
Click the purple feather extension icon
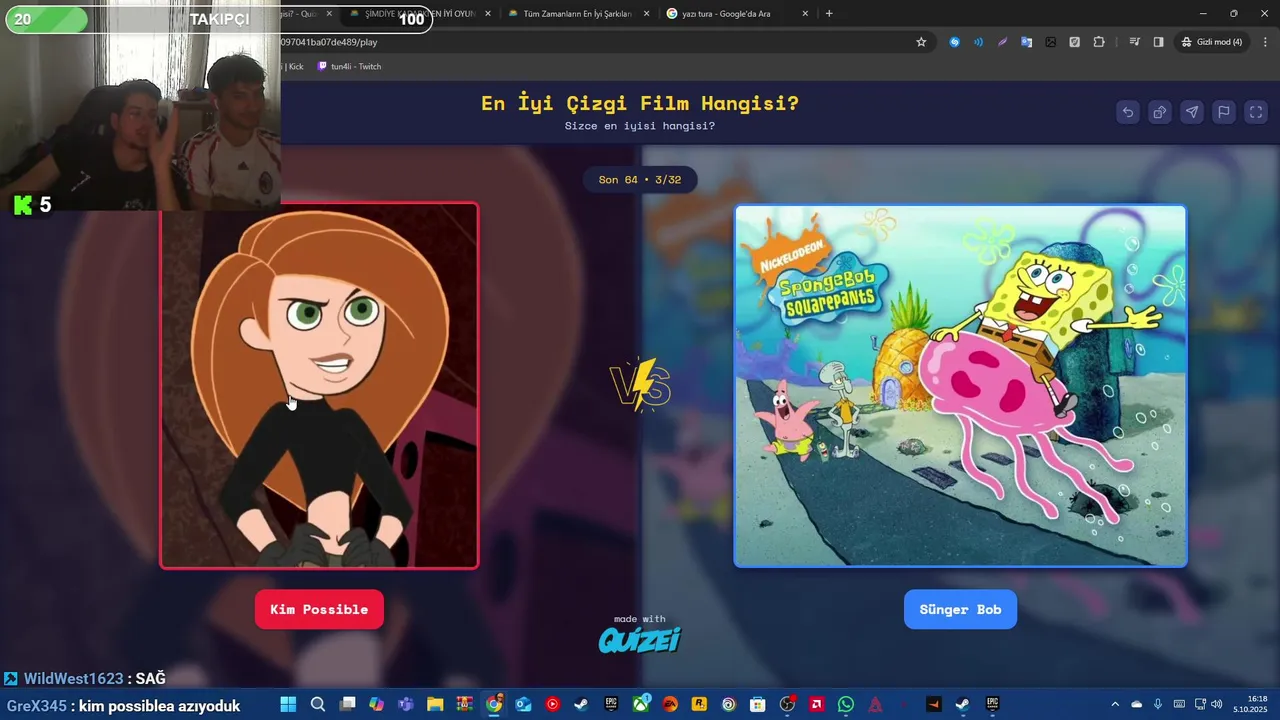[1002, 42]
